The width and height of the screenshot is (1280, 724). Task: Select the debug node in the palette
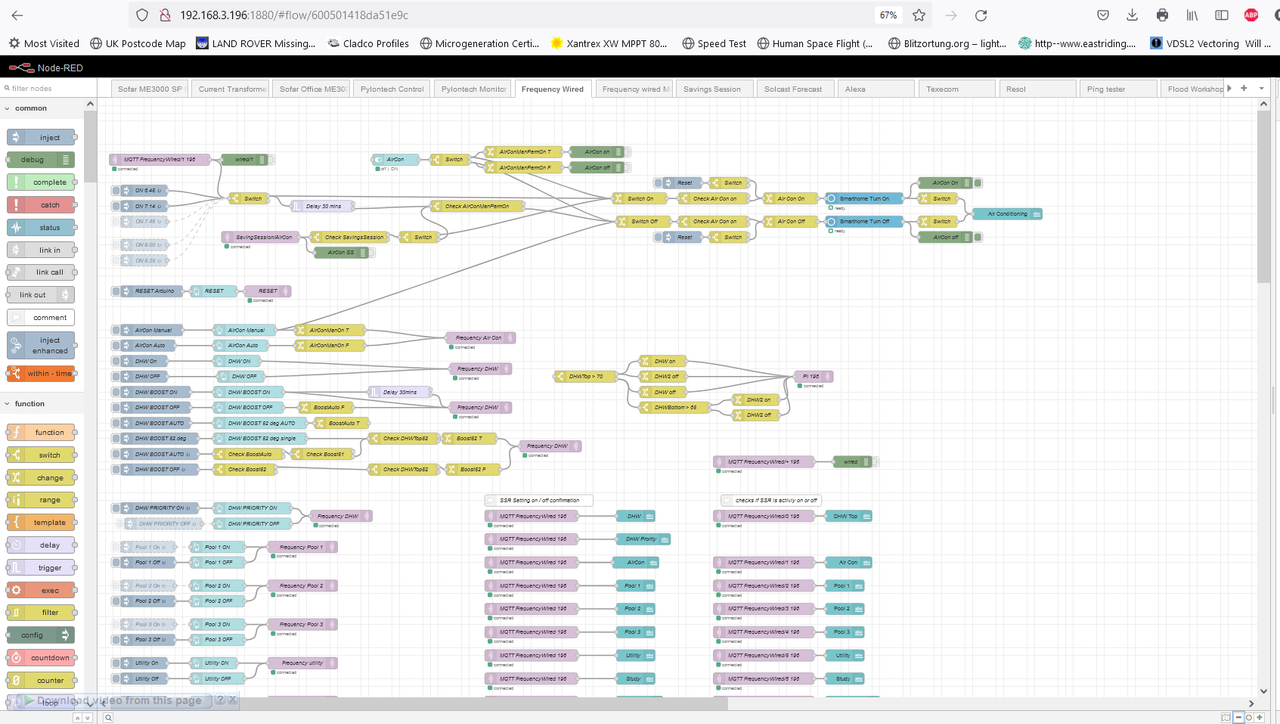click(x=40, y=159)
